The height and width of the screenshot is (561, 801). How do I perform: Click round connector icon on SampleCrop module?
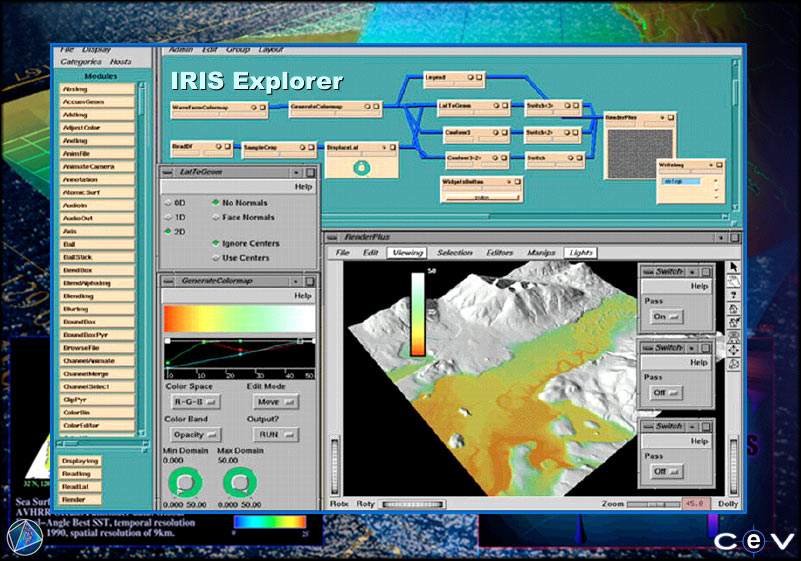tap(302, 147)
